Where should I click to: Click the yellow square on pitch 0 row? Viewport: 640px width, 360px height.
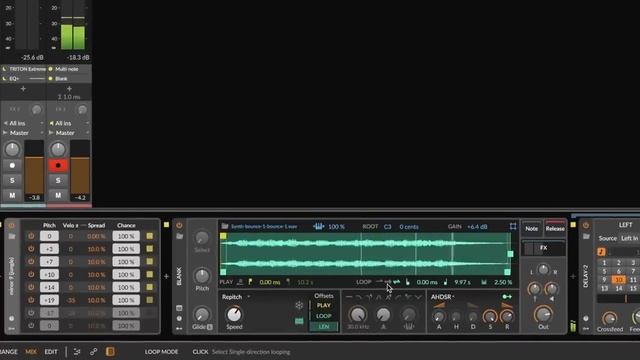[x=150, y=236]
